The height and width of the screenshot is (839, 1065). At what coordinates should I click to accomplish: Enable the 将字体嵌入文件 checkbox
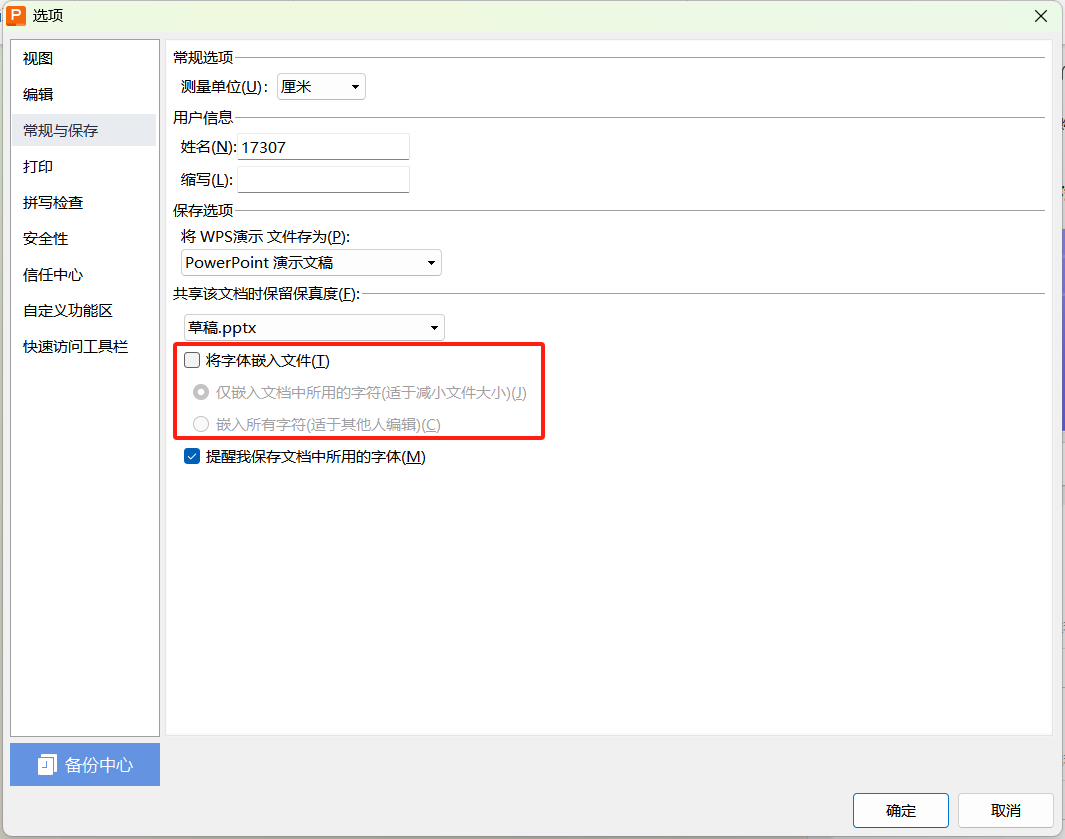[192, 361]
